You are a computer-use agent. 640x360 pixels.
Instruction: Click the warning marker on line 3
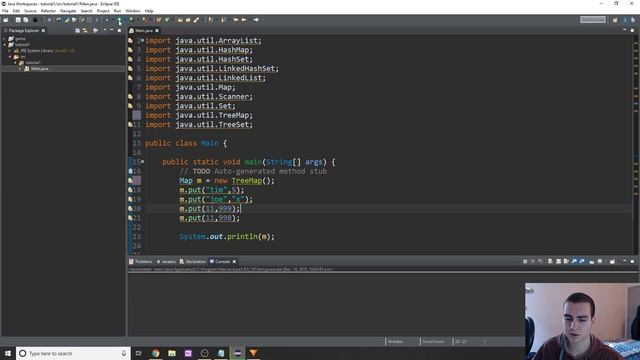coord(130,50)
